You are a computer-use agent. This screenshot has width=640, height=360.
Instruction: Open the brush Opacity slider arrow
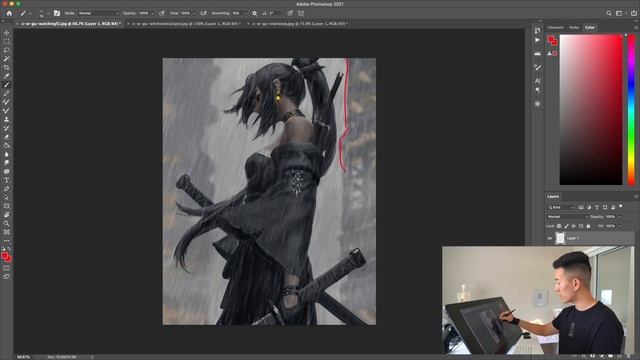coord(153,13)
